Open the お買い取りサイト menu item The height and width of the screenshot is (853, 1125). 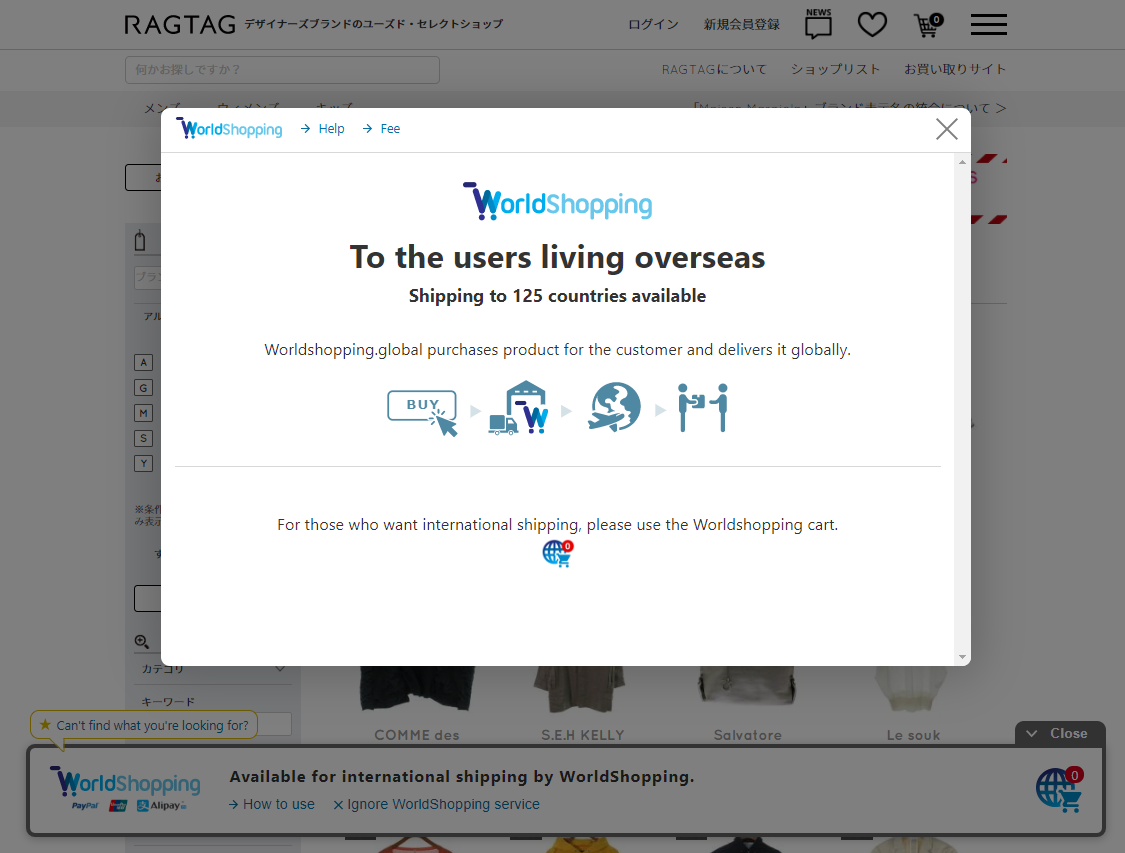click(954, 70)
